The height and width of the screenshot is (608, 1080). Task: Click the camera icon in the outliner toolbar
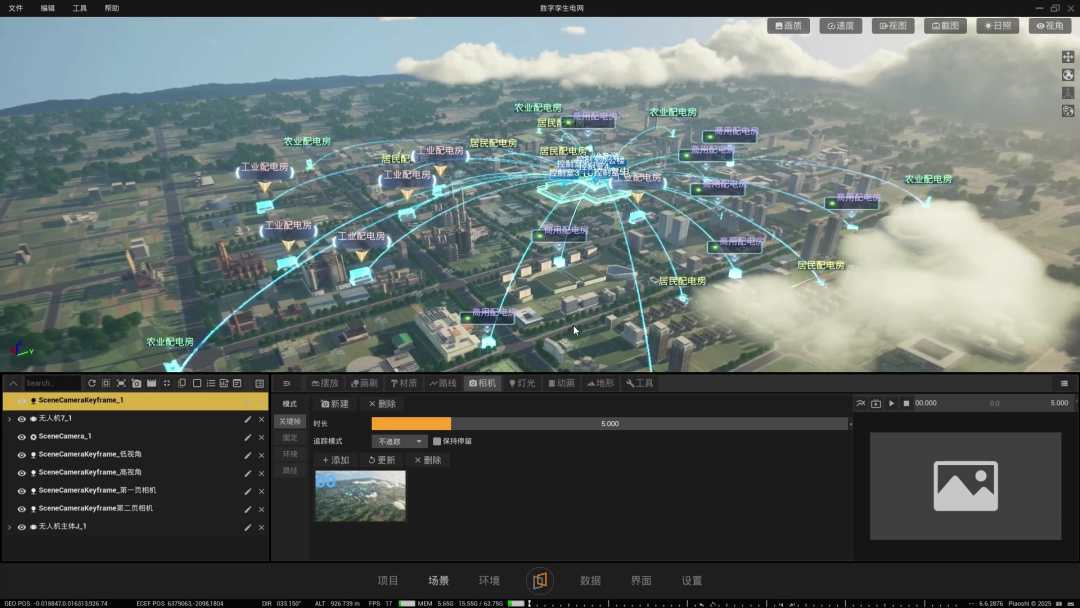[x=136, y=383]
